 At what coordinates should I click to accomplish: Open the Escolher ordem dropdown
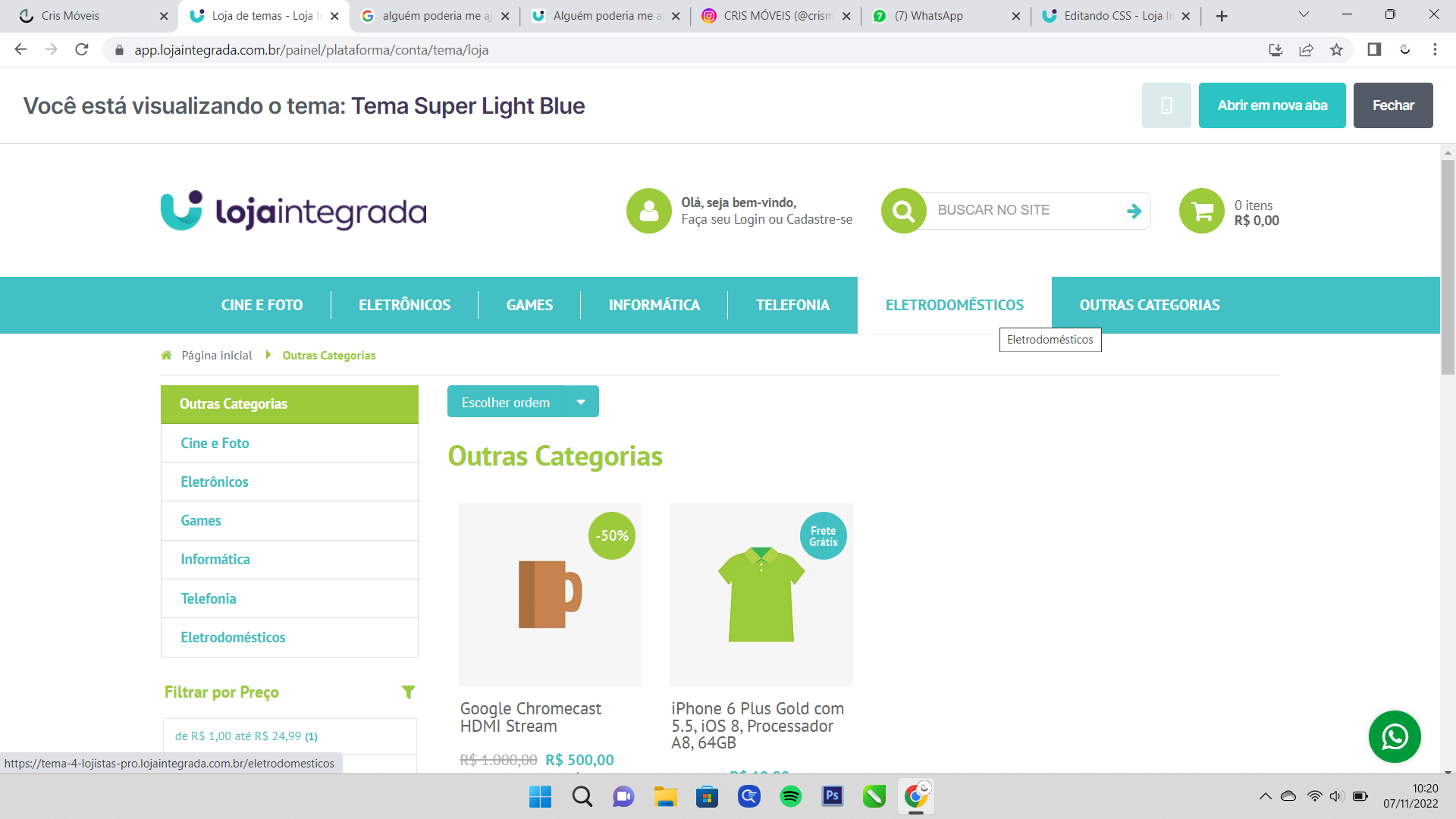coord(522,402)
